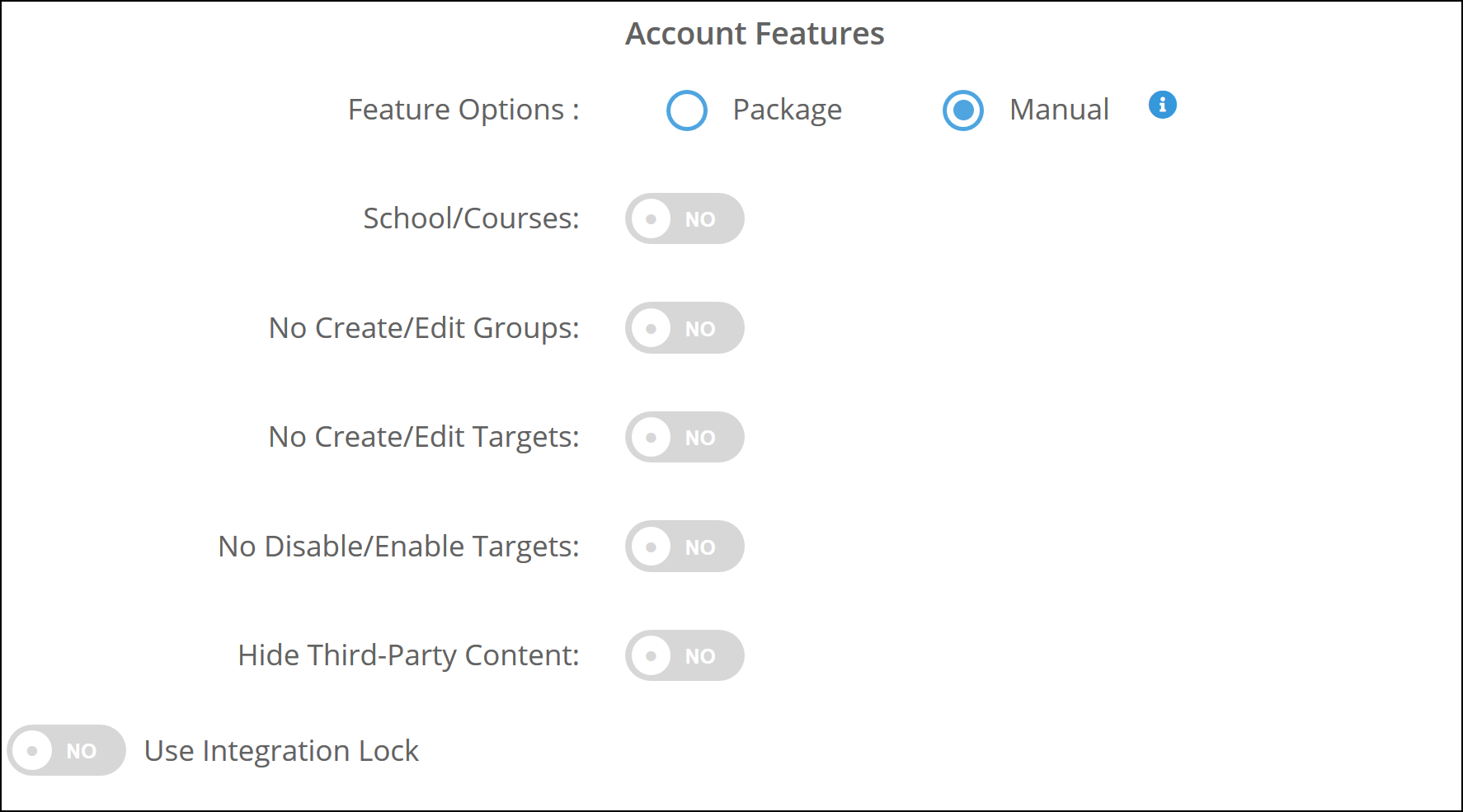The height and width of the screenshot is (812, 1463).
Task: Click the No Create/Edit Targets label
Action: 424,437
